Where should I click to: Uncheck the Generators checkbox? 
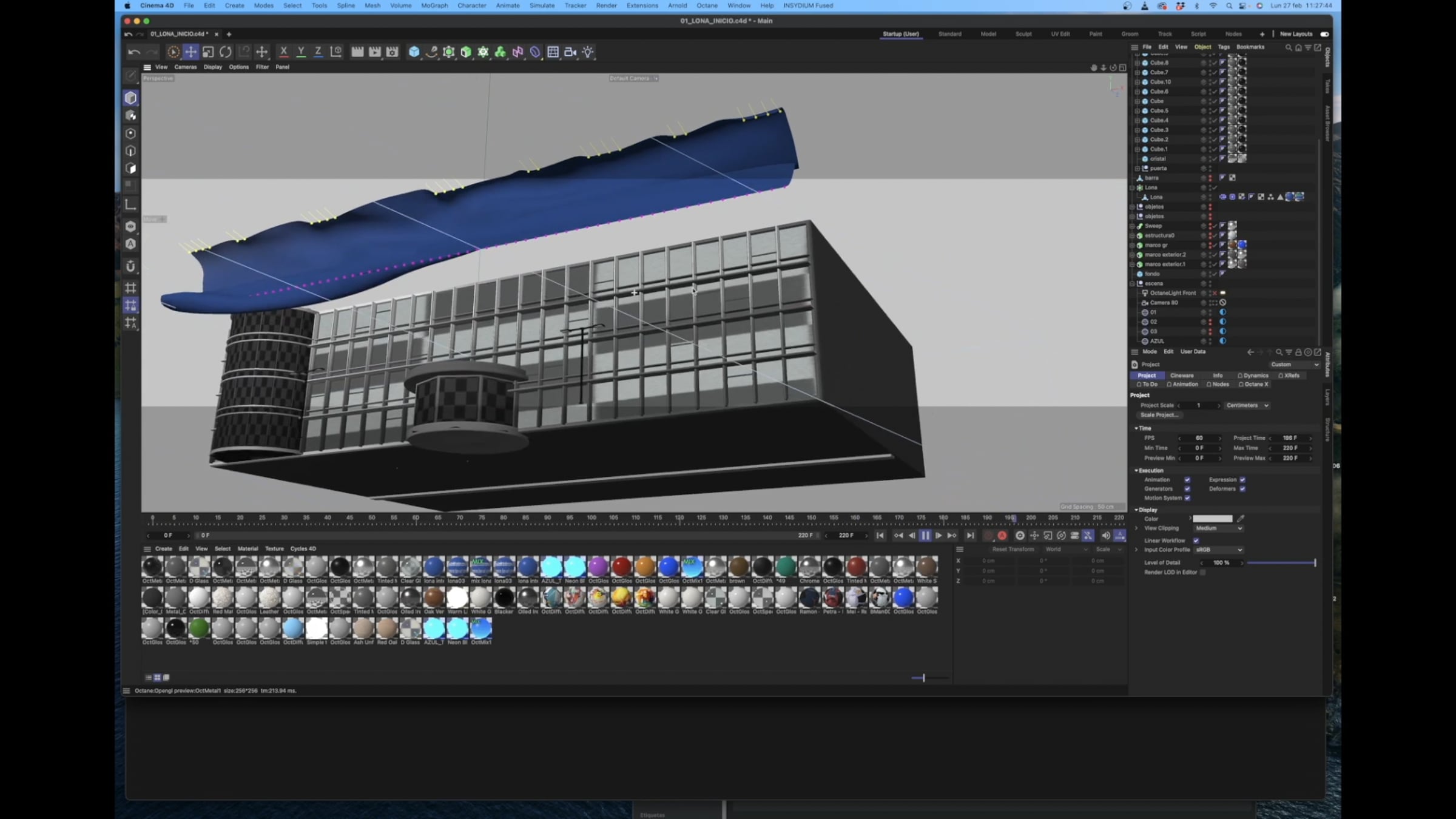tap(1187, 489)
